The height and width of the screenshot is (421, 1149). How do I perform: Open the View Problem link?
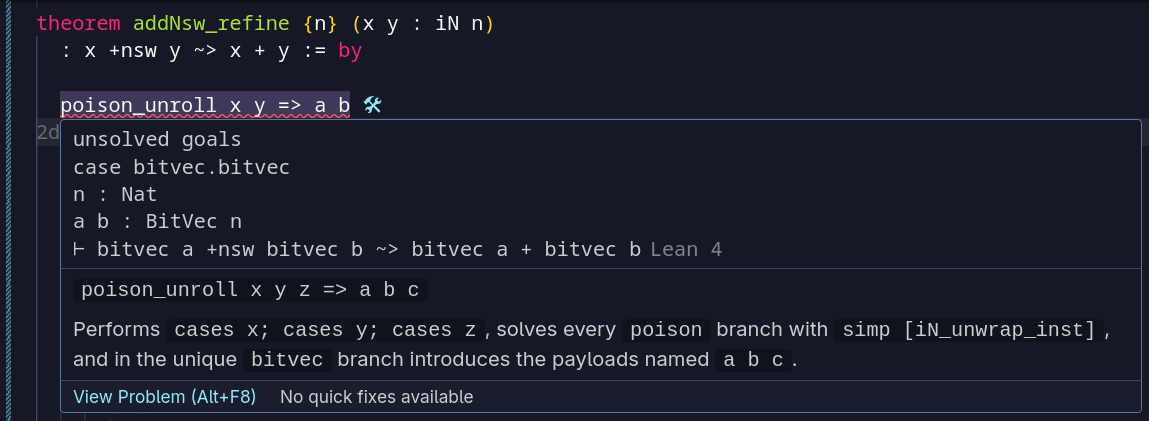pyautogui.click(x=164, y=397)
